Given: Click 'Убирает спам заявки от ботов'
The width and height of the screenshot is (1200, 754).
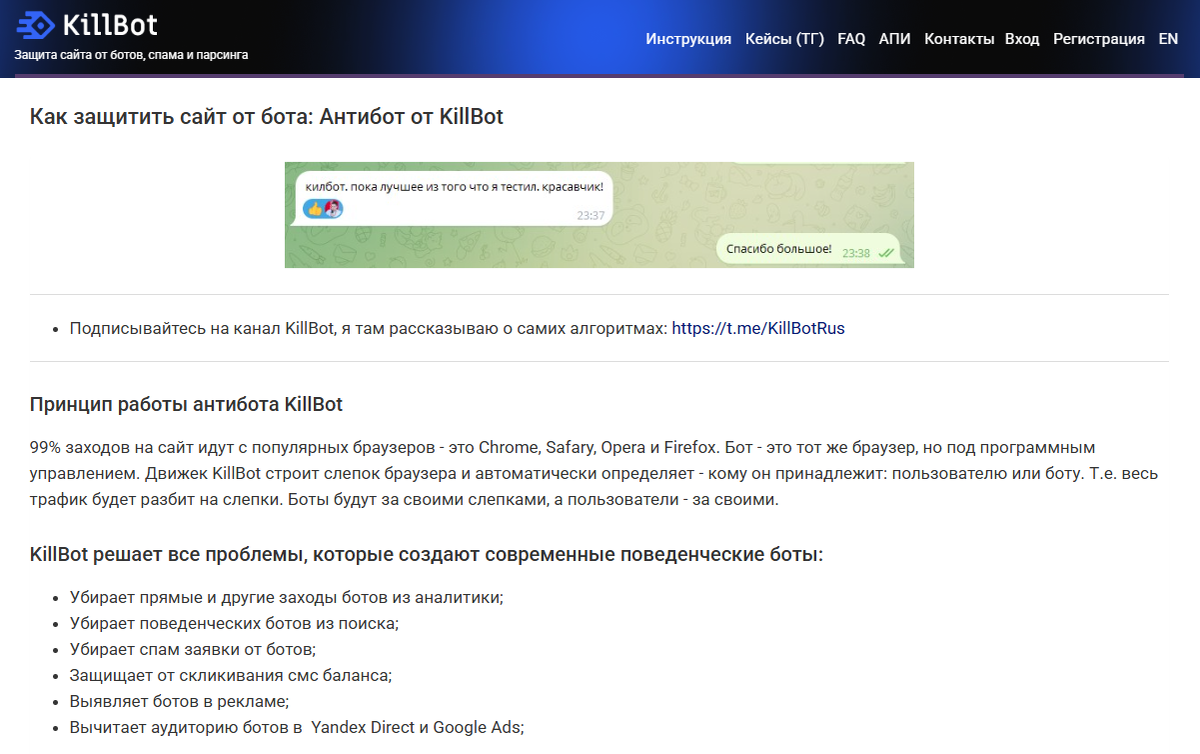Looking at the screenshot, I should click(x=193, y=649).
